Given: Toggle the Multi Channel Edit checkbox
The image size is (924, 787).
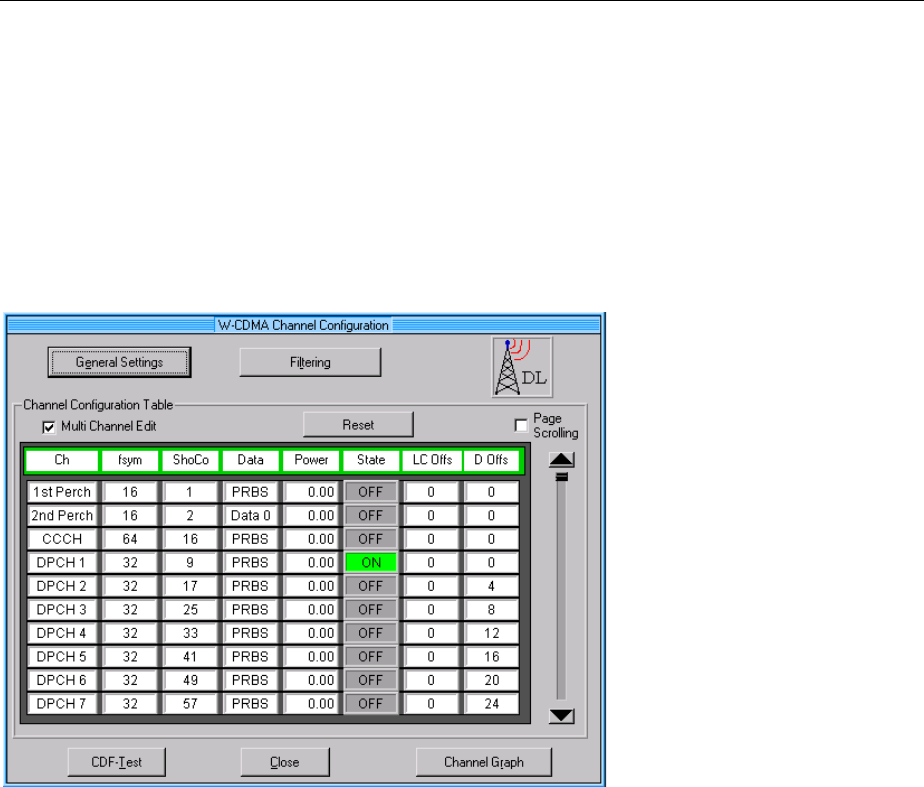Looking at the screenshot, I should 49,427.
